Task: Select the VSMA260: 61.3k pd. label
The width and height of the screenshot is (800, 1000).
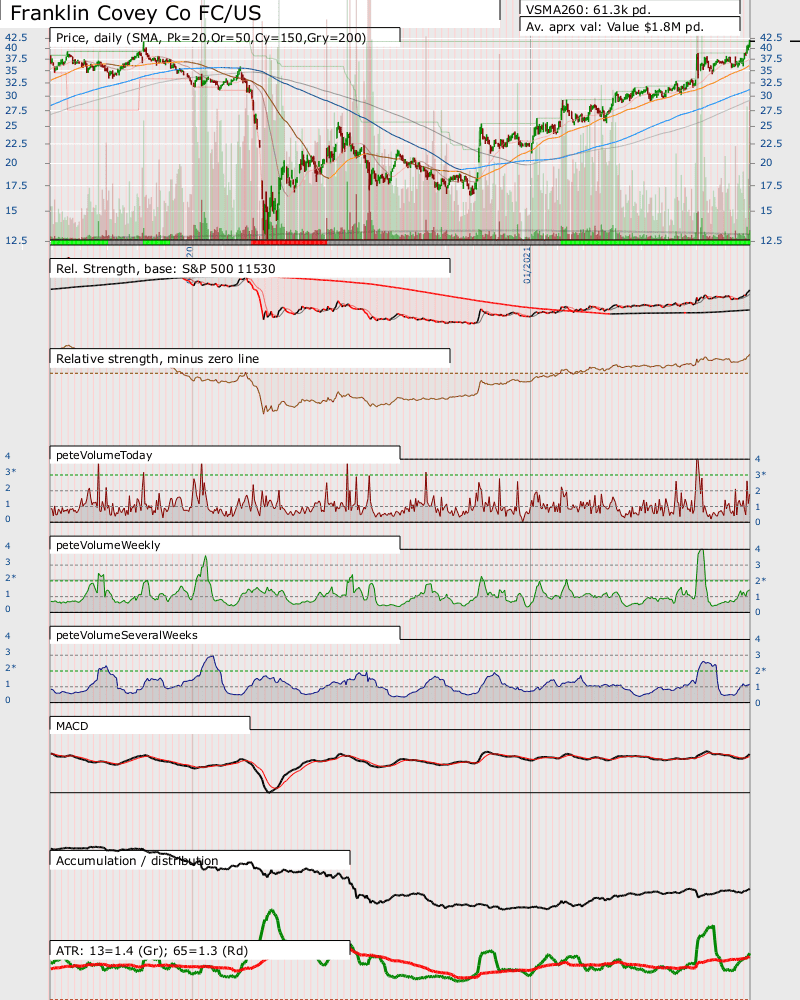Action: [588, 10]
